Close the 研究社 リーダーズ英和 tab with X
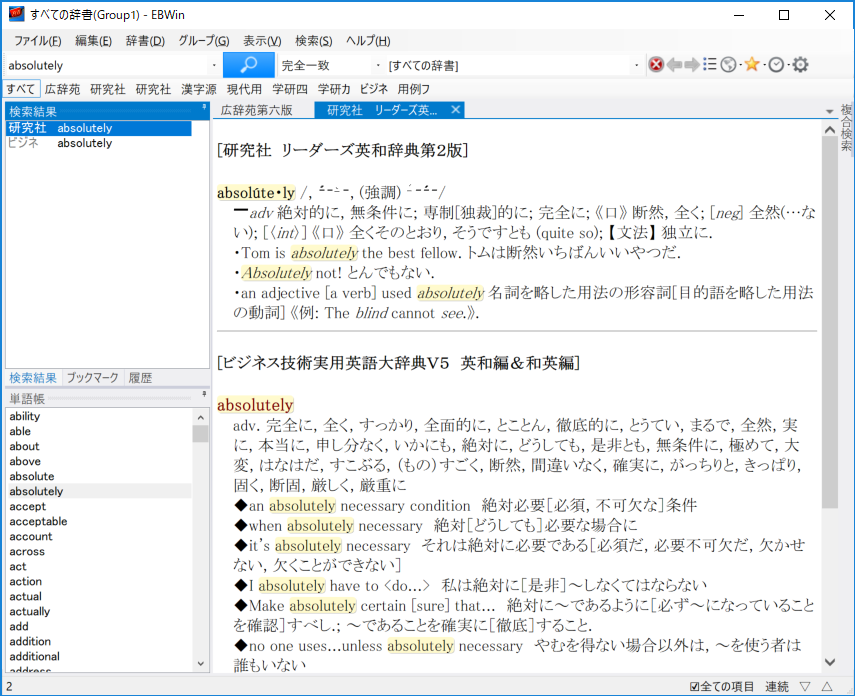The image size is (855, 696). pos(455,110)
